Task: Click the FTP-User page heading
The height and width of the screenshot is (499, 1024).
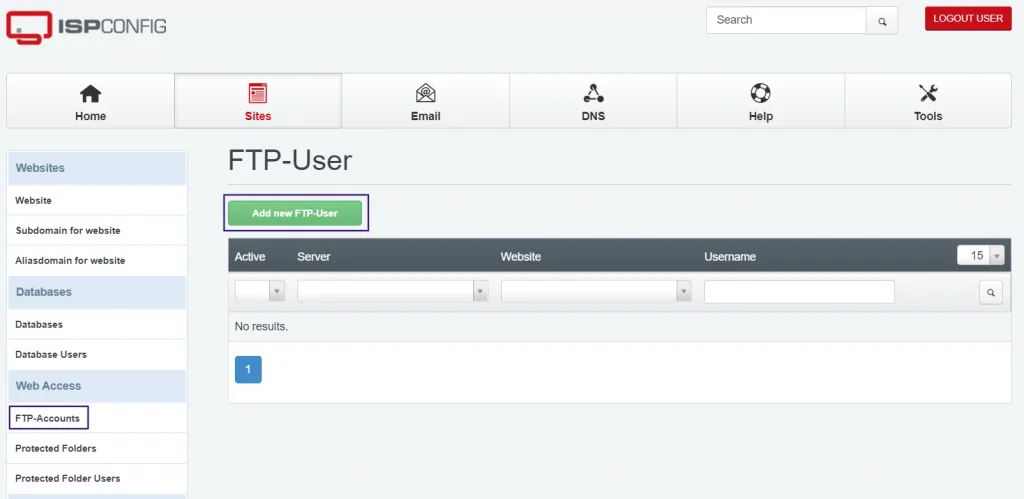Action: click(290, 161)
